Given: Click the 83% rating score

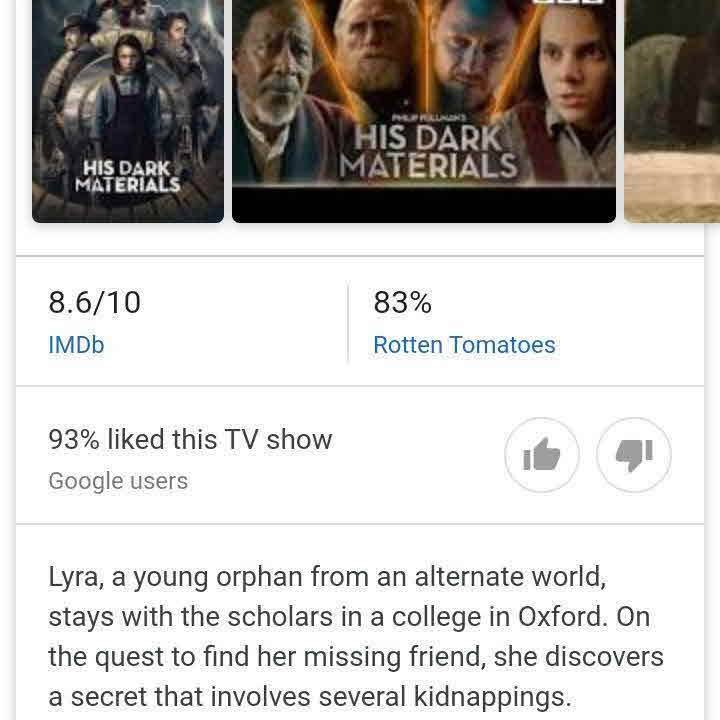Looking at the screenshot, I should pos(402,303).
